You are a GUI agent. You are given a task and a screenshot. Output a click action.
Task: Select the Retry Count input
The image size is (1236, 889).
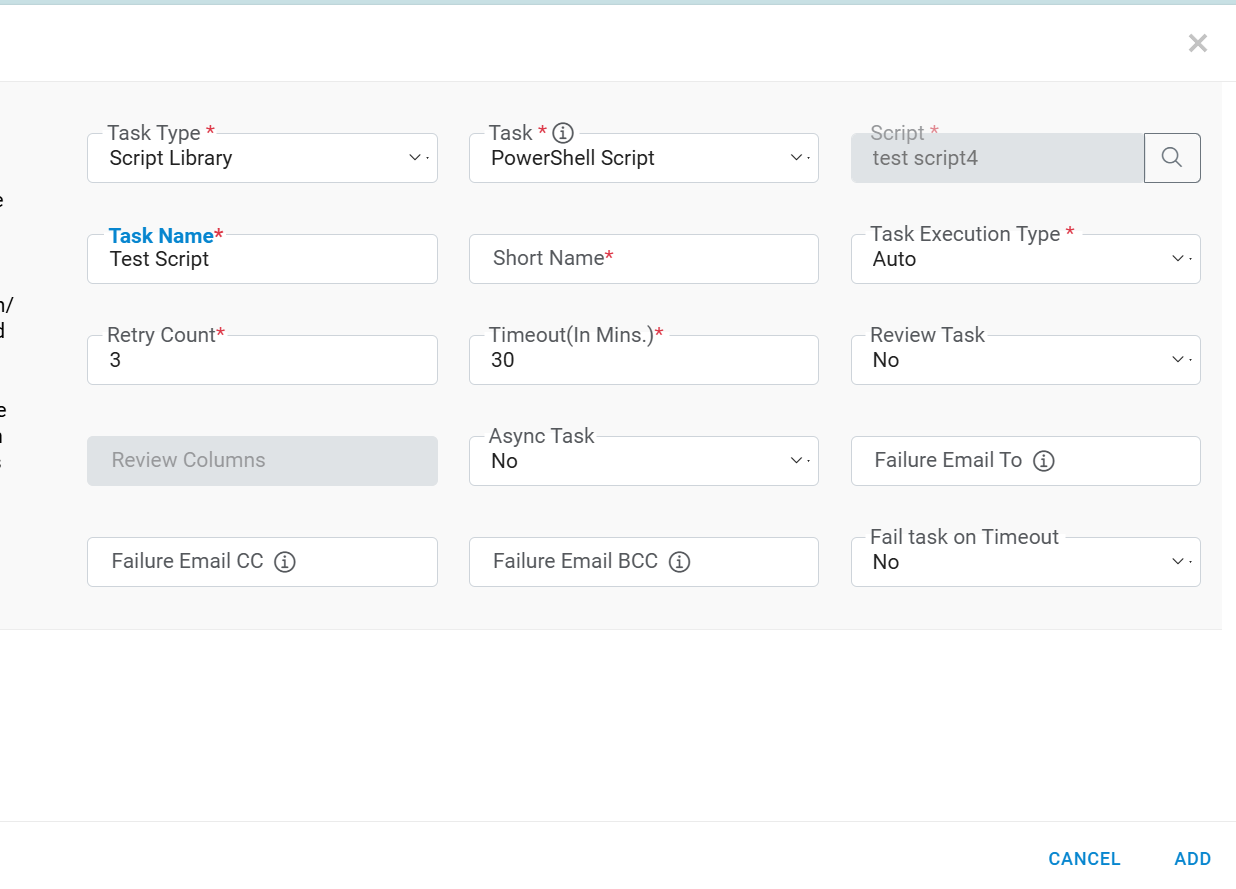coord(262,361)
